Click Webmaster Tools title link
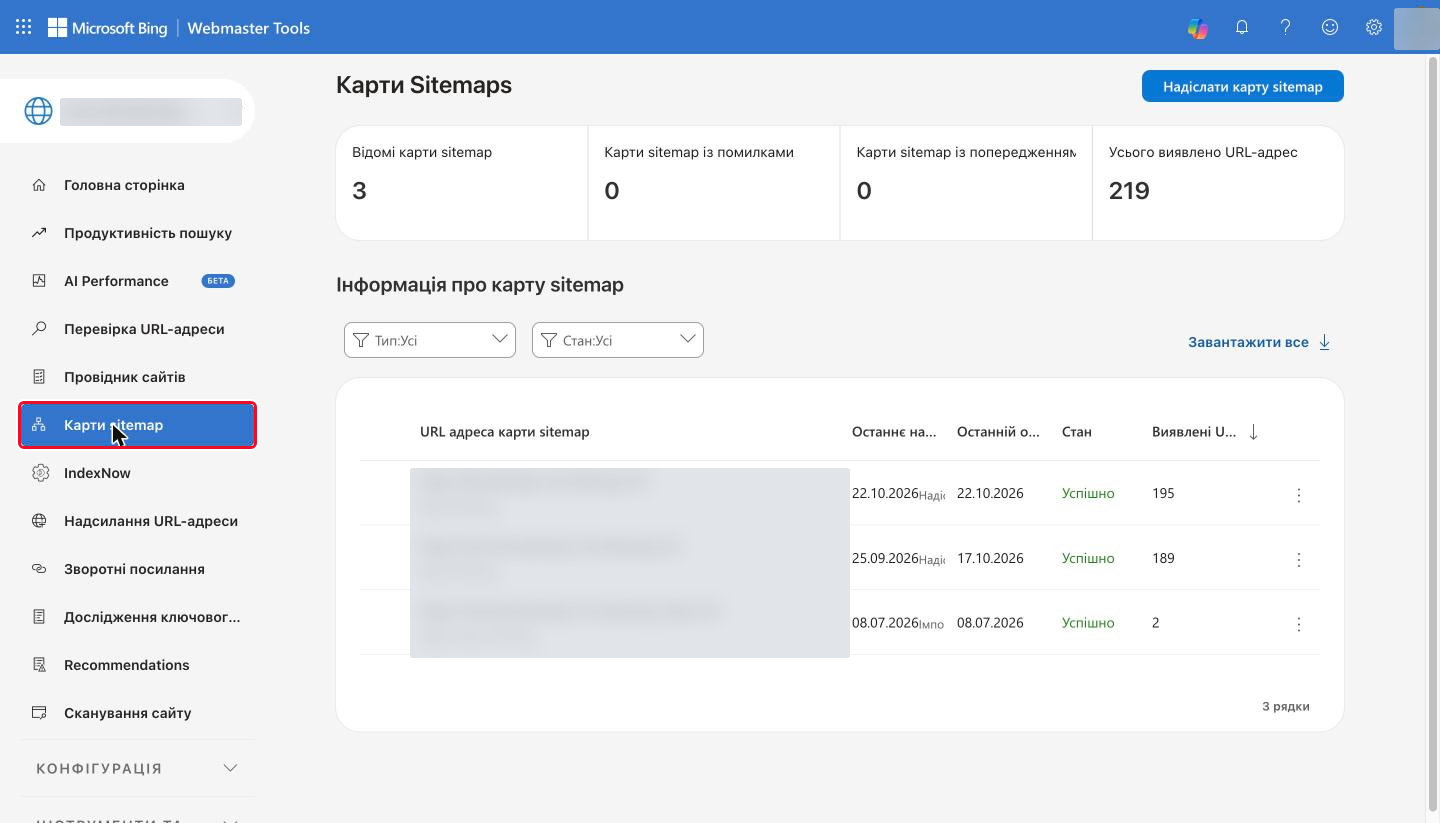Image resolution: width=1440 pixels, height=823 pixels. click(248, 28)
